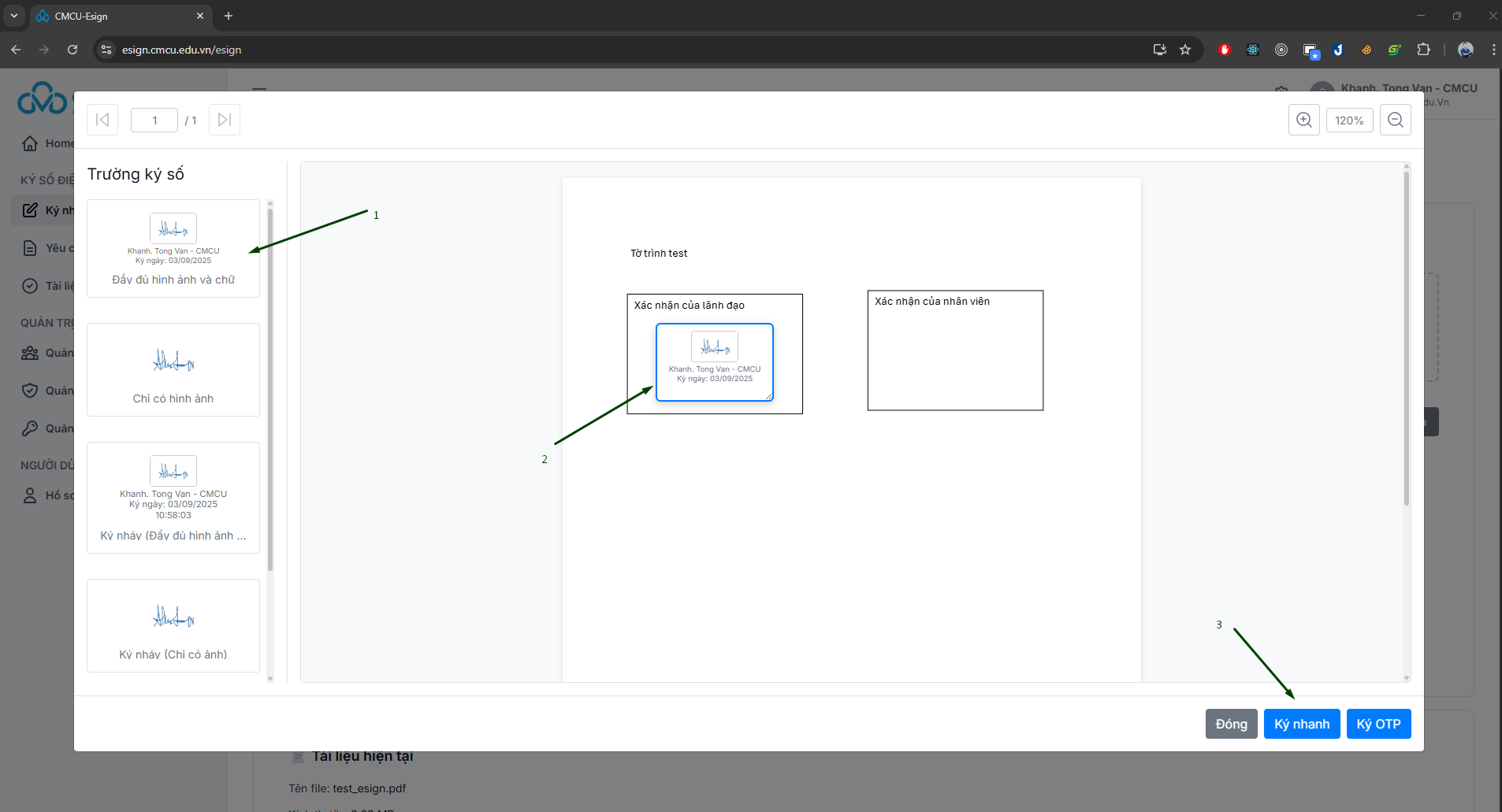Click the zoom in magnifier icon
This screenshot has height=812, width=1502.
pyautogui.click(x=1304, y=121)
